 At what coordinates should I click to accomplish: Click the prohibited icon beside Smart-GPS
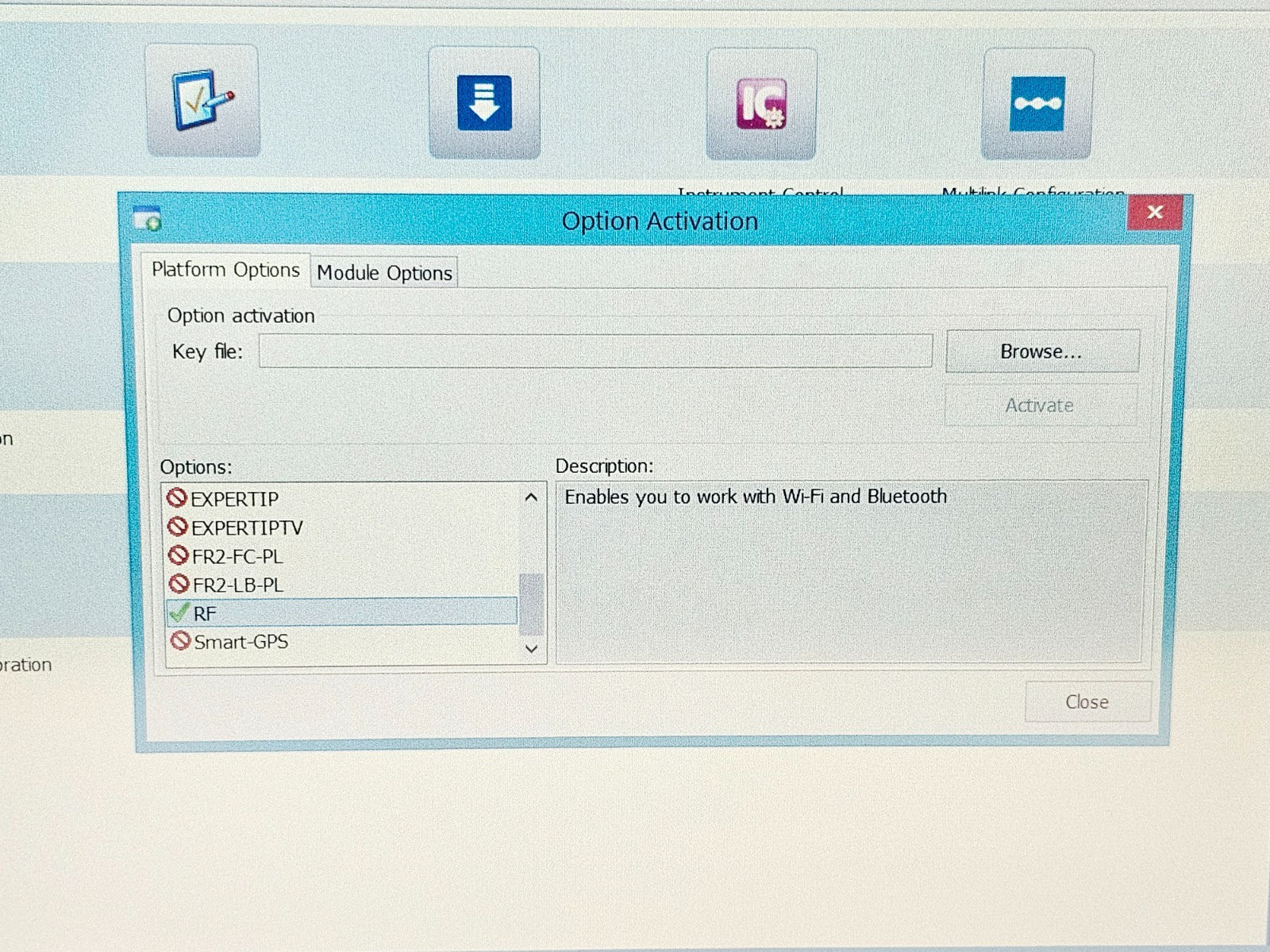click(179, 640)
